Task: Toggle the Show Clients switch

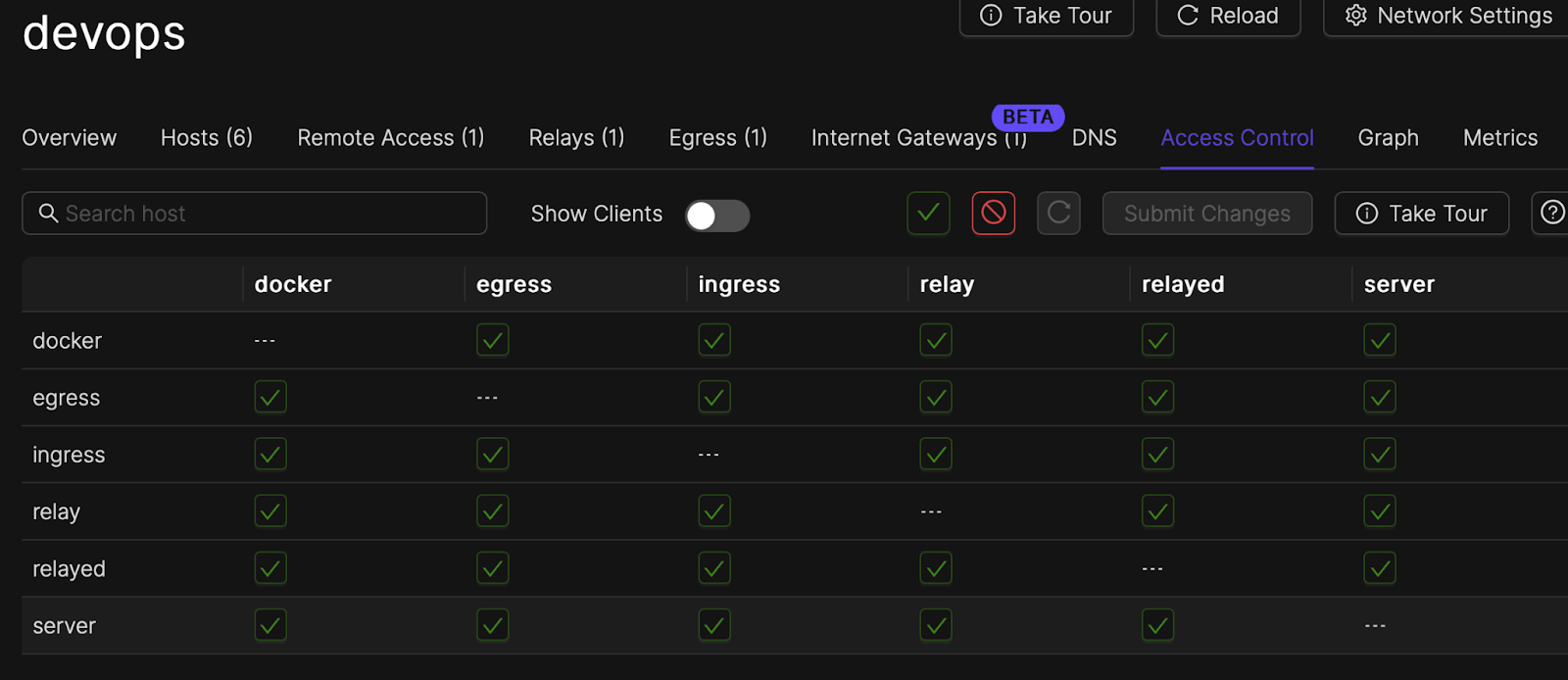Action: coord(716,215)
